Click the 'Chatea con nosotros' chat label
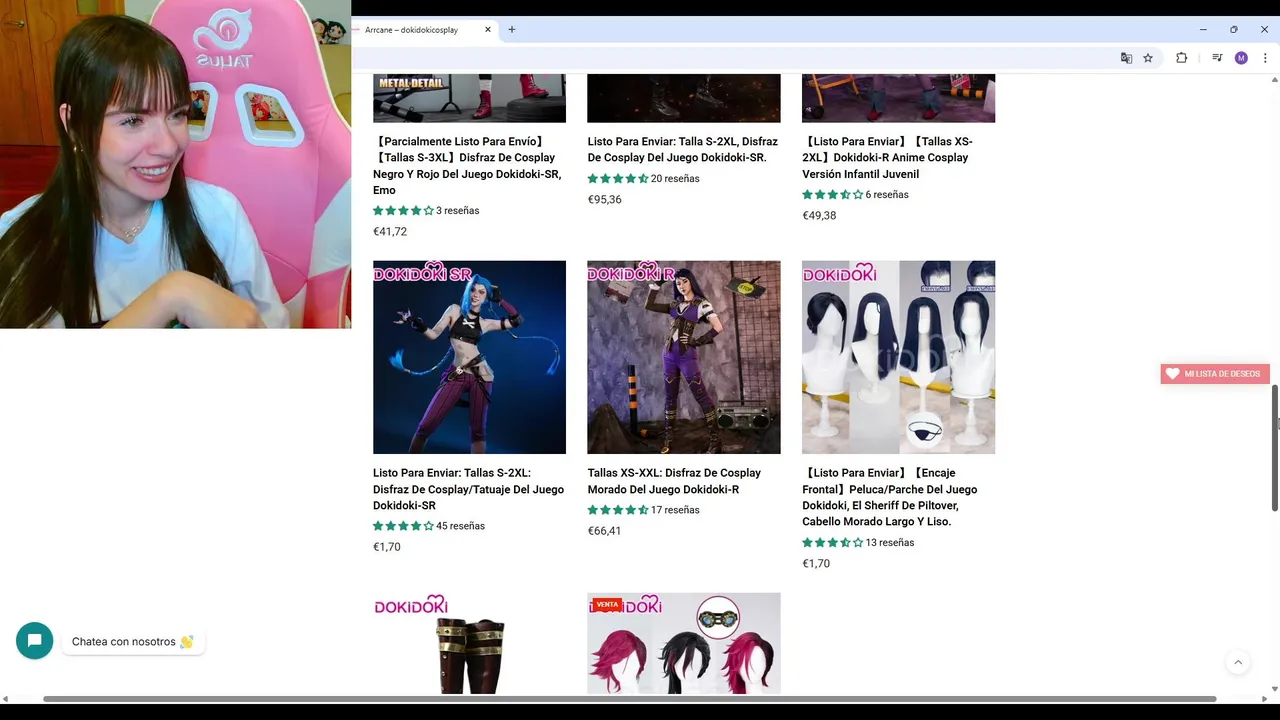 [133, 642]
